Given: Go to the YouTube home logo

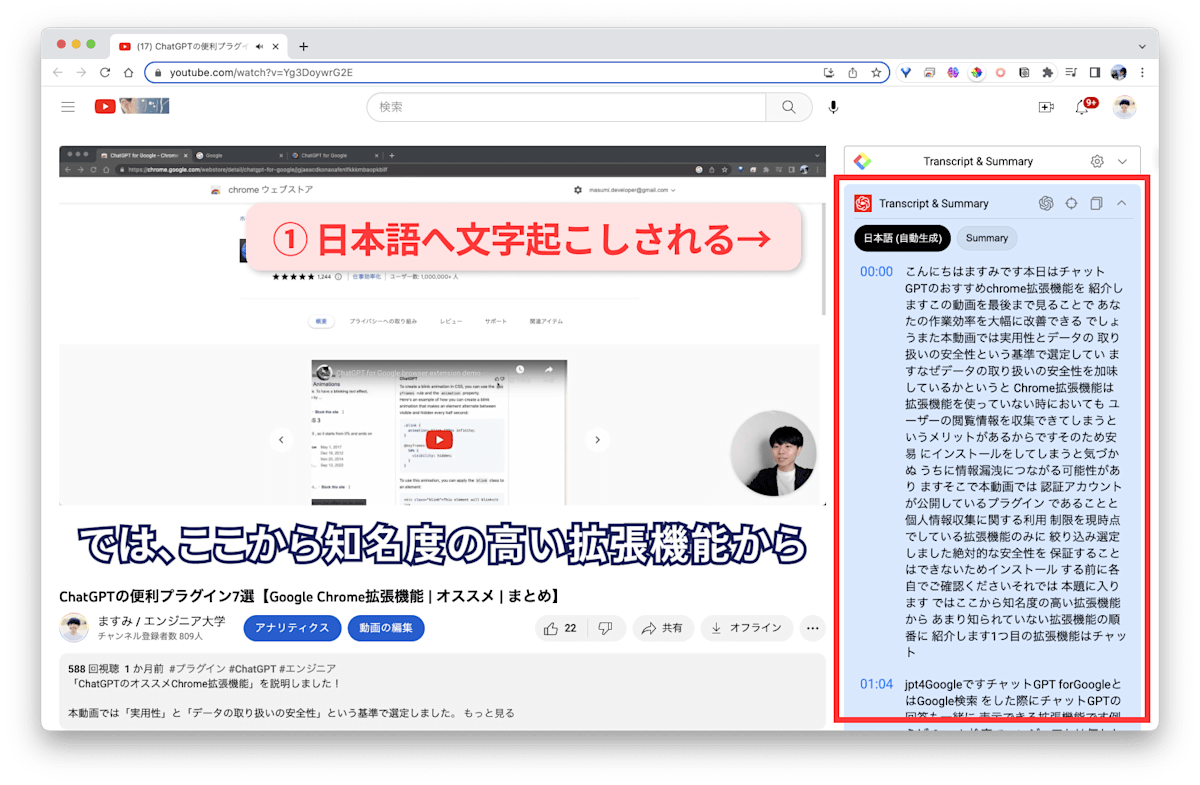Looking at the screenshot, I should coord(132,106).
